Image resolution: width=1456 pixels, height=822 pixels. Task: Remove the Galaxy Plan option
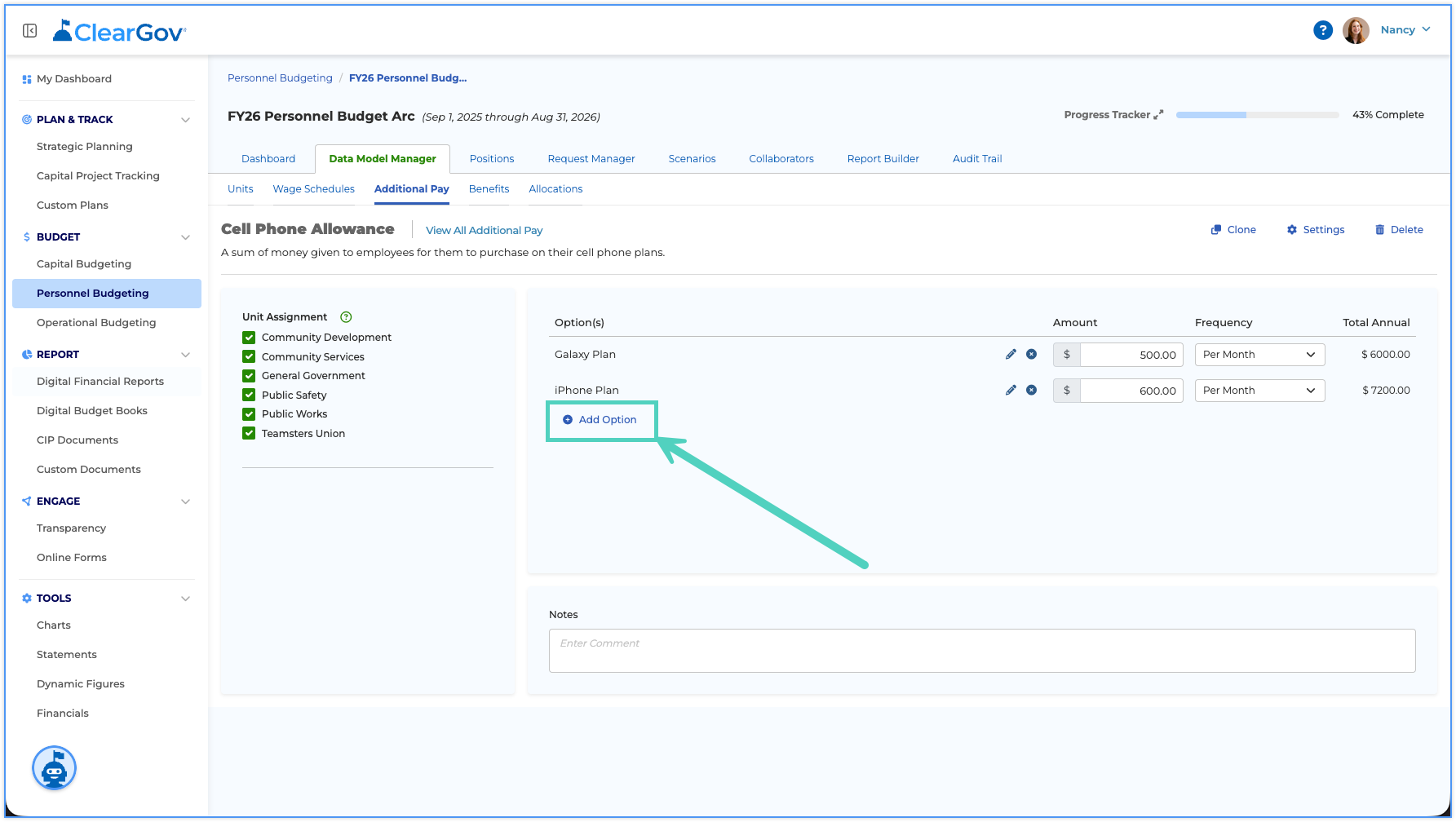click(x=1031, y=354)
